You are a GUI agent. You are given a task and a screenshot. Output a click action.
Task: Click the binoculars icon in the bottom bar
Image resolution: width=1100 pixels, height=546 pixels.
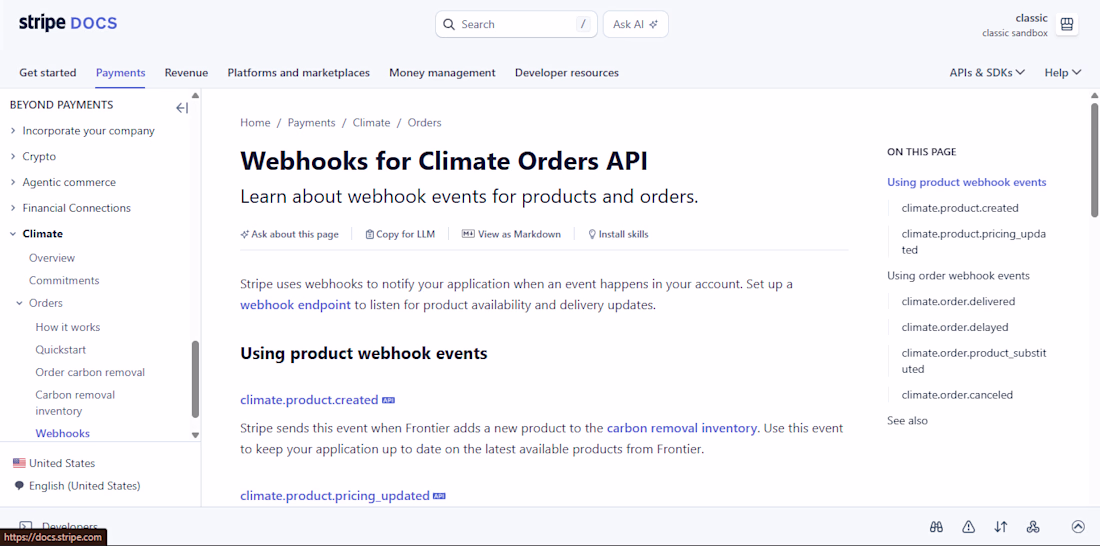click(x=936, y=526)
